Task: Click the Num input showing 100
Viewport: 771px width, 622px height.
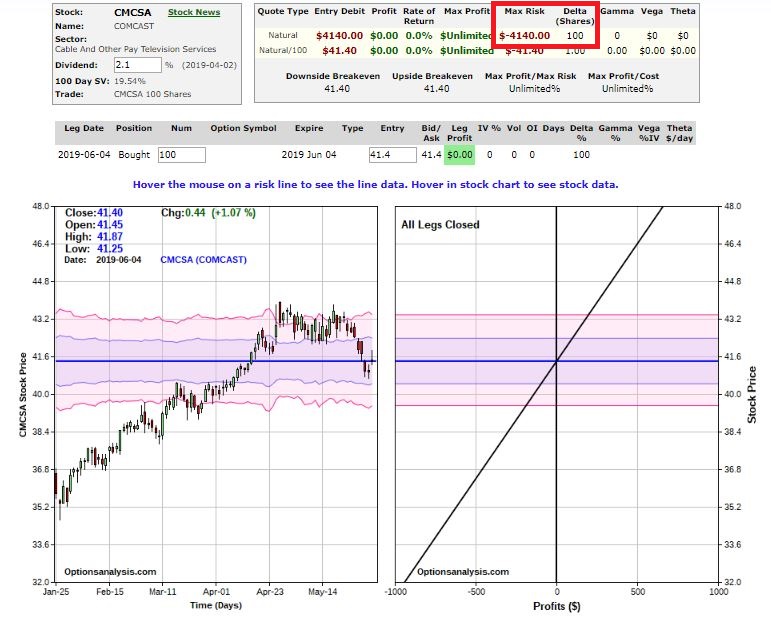Action: [181, 155]
